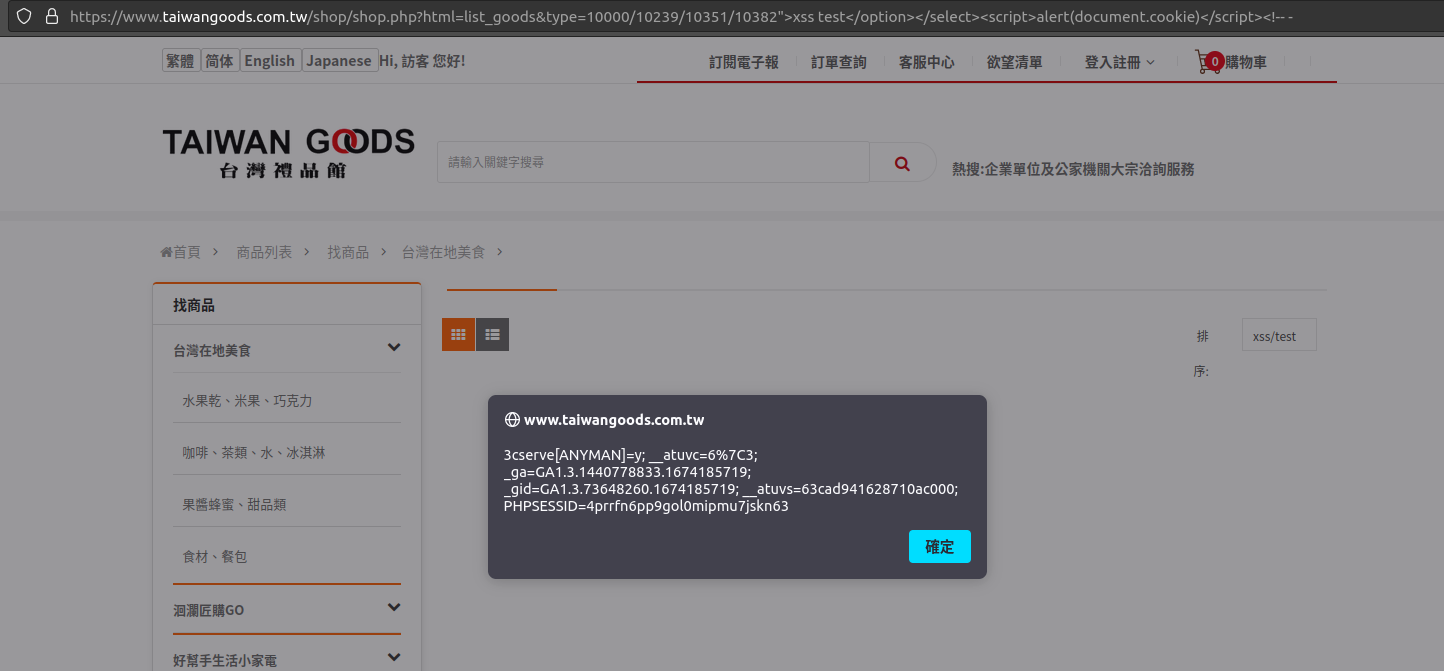
Task: Click 台灣在地美食 sidebar category label
Action: 212,351
